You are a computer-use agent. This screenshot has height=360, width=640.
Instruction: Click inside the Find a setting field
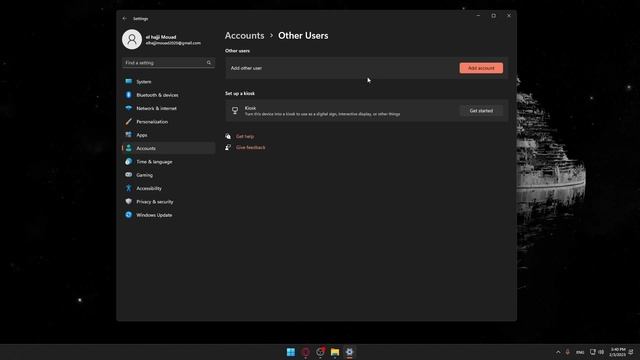[x=168, y=63]
